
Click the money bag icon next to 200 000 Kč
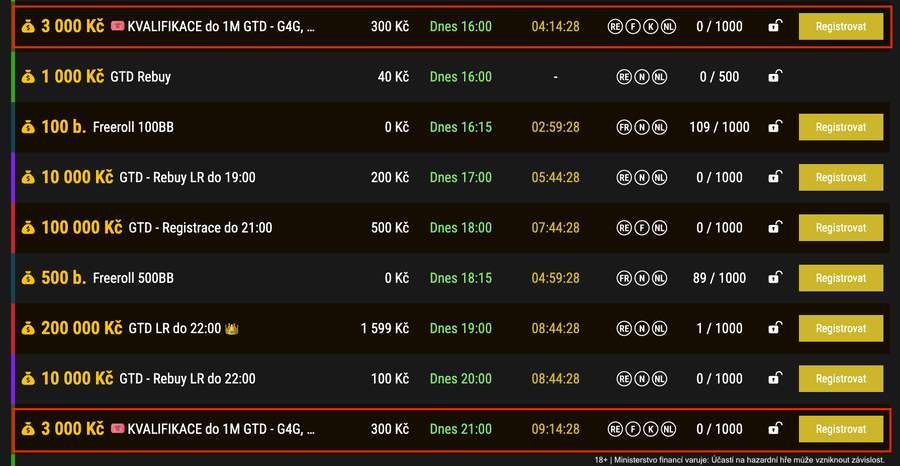click(x=28, y=328)
